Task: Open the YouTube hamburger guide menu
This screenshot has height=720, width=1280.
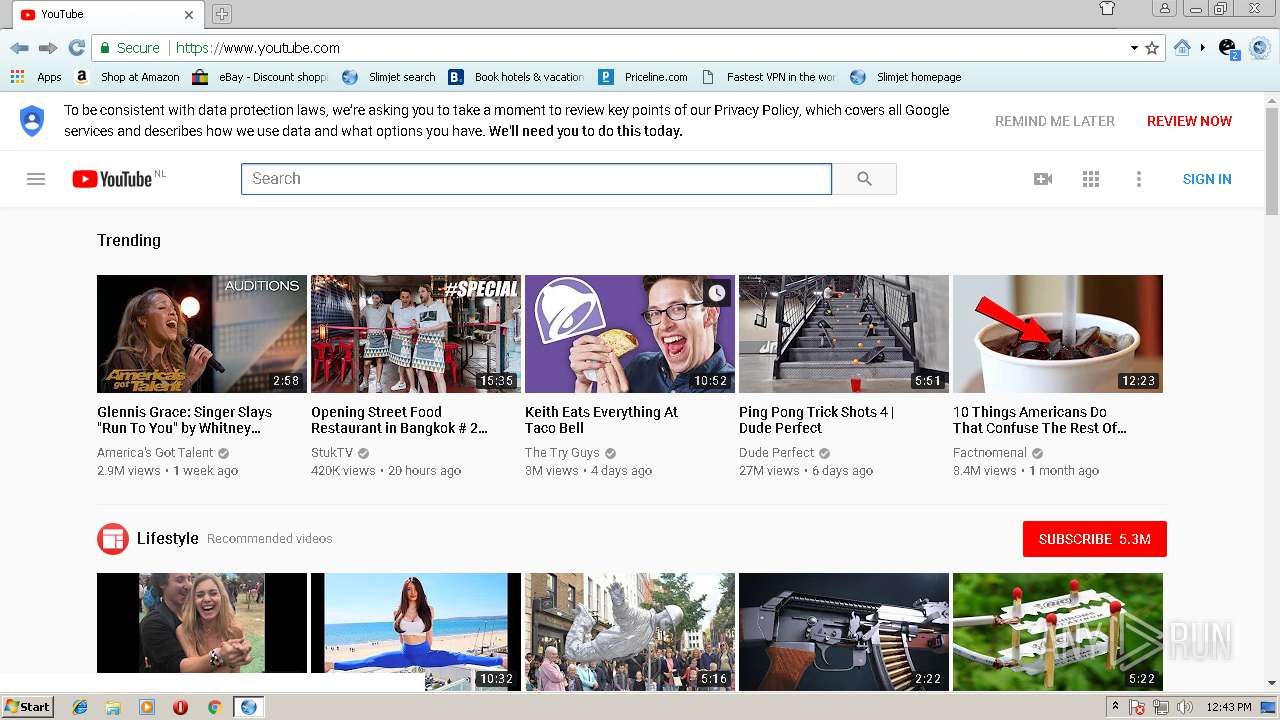Action: point(36,179)
